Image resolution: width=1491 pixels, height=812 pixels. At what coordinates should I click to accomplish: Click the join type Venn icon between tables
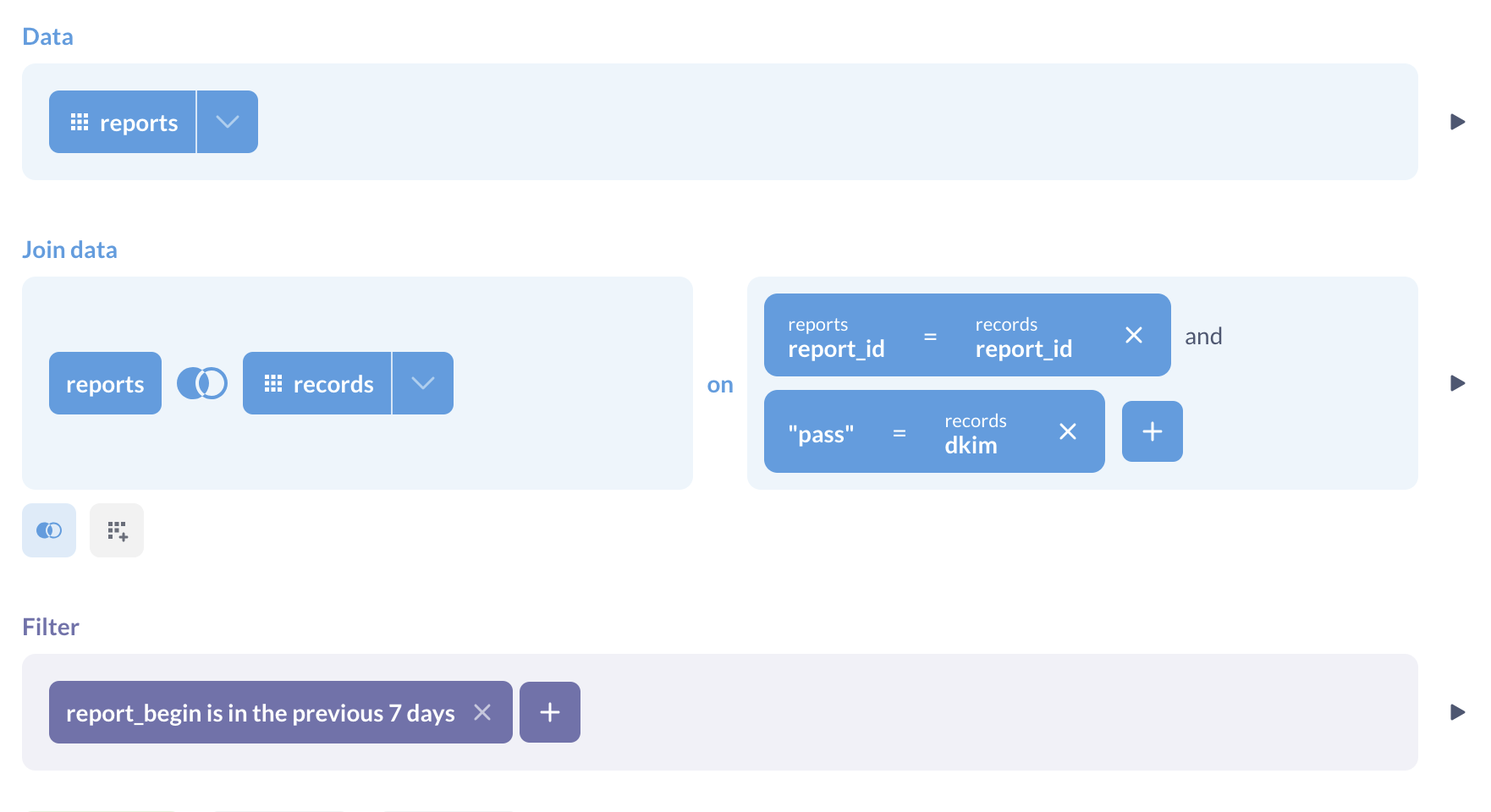click(201, 383)
